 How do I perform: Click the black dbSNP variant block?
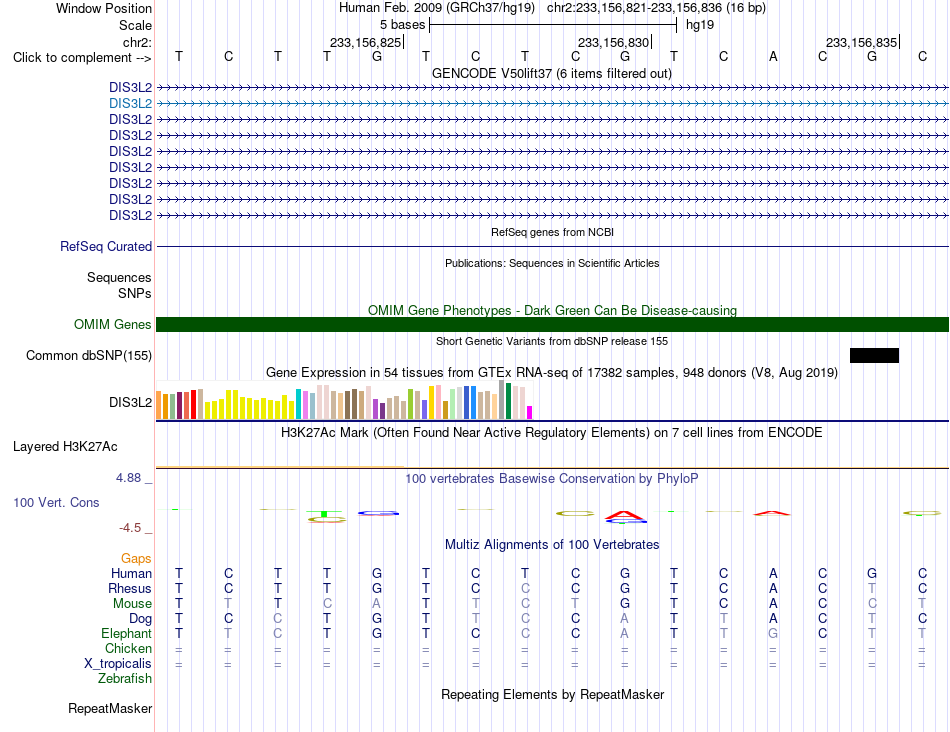point(874,355)
